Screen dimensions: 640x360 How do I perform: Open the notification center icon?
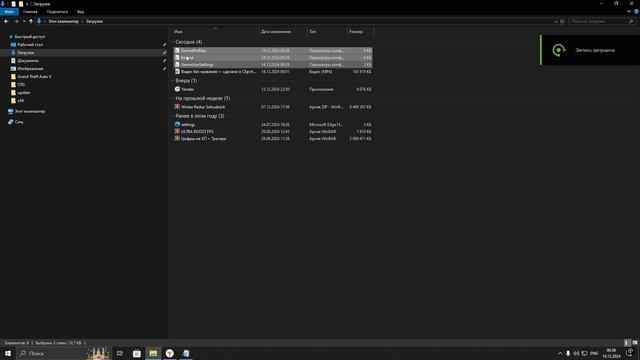click(630, 353)
